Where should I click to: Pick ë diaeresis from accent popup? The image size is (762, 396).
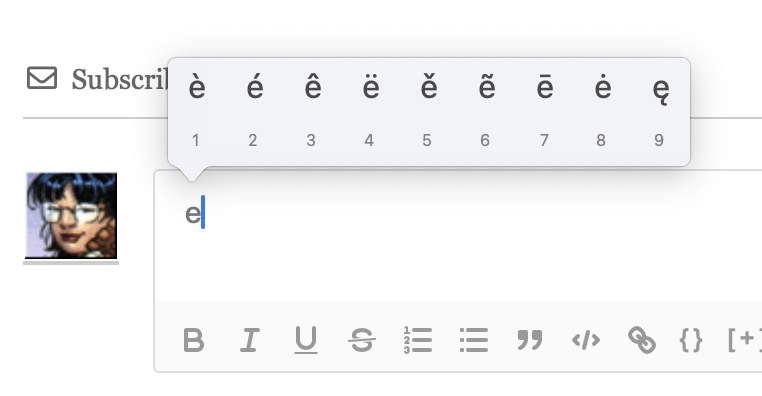(371, 88)
